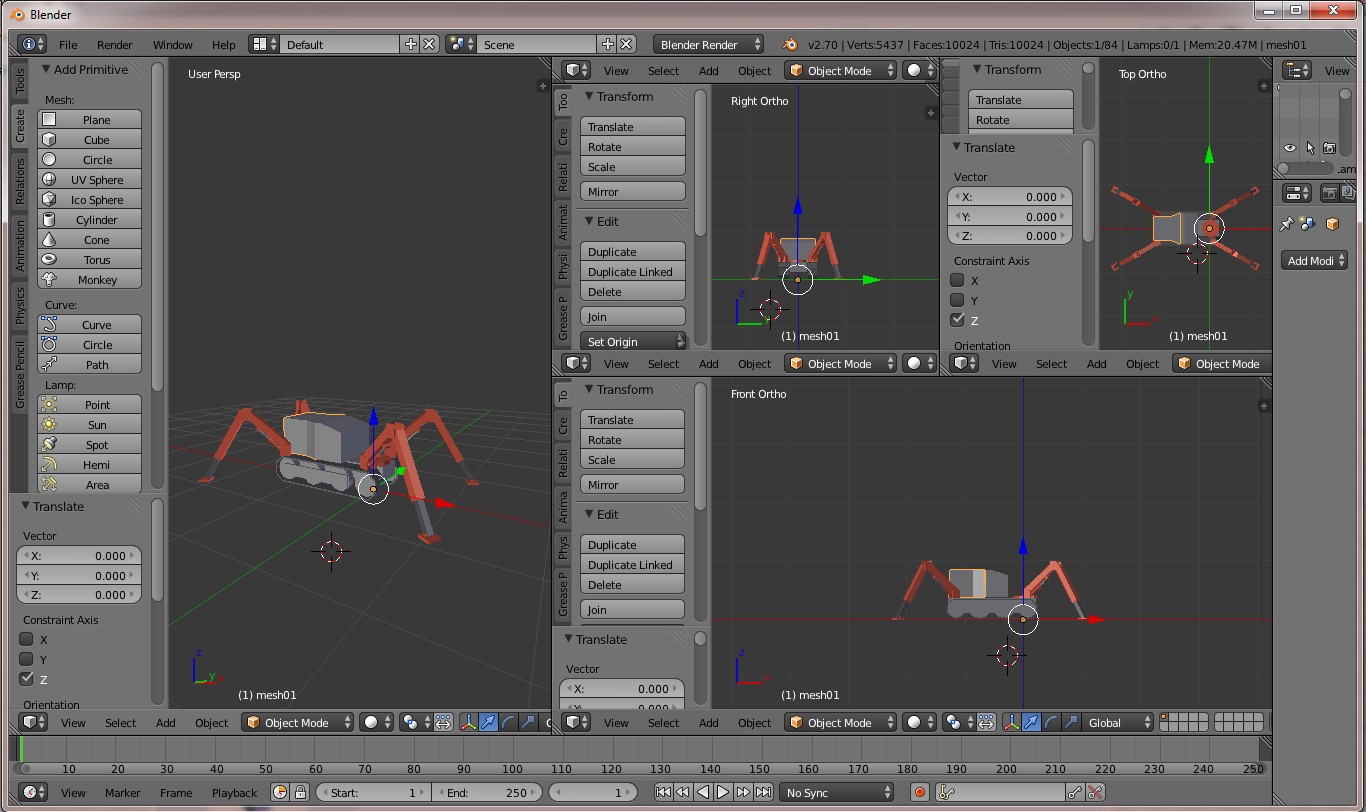This screenshot has height=812, width=1366.
Task: Click Join in Right Ortho panel
Action: pyautogui.click(x=632, y=317)
